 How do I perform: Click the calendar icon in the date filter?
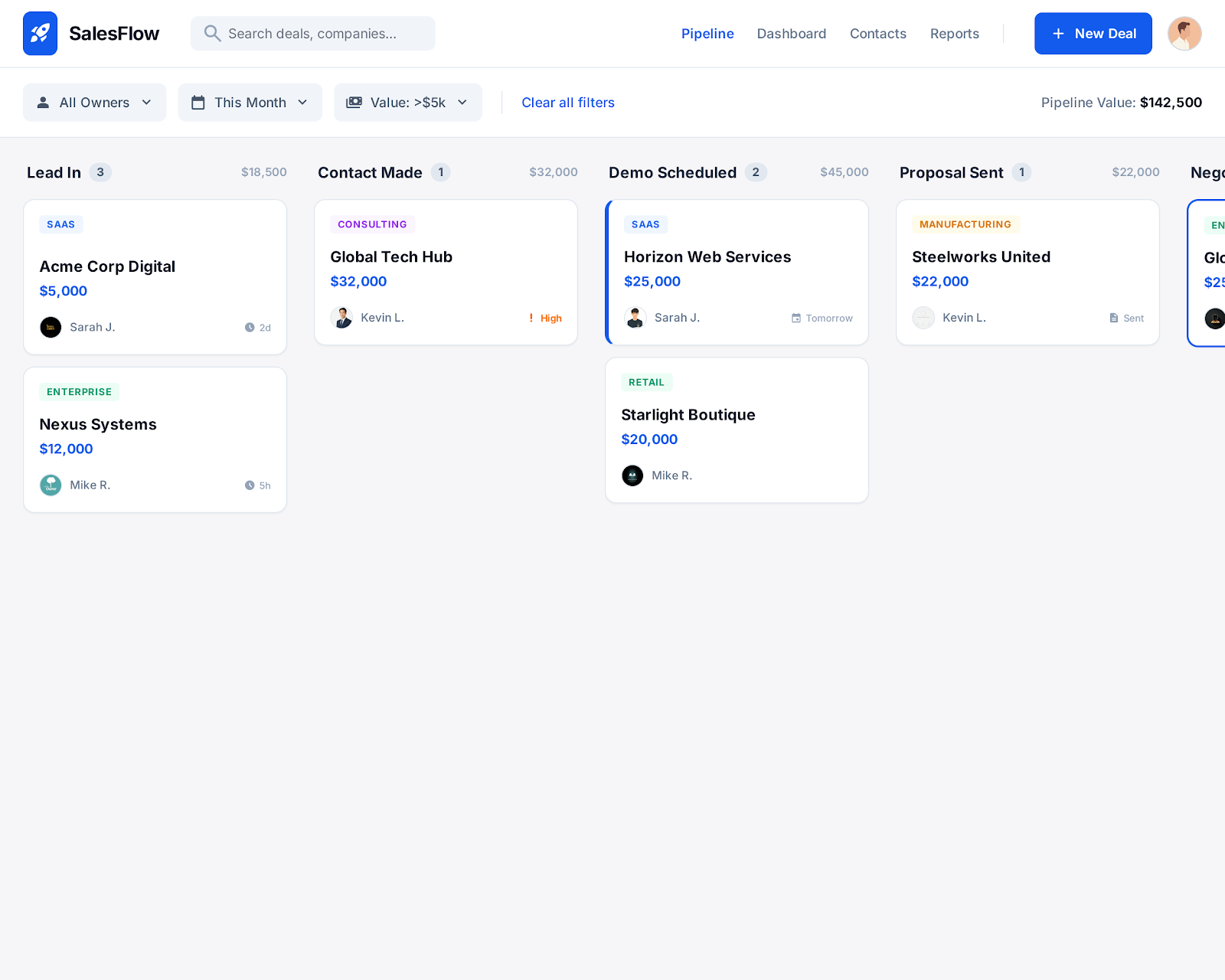click(x=200, y=102)
